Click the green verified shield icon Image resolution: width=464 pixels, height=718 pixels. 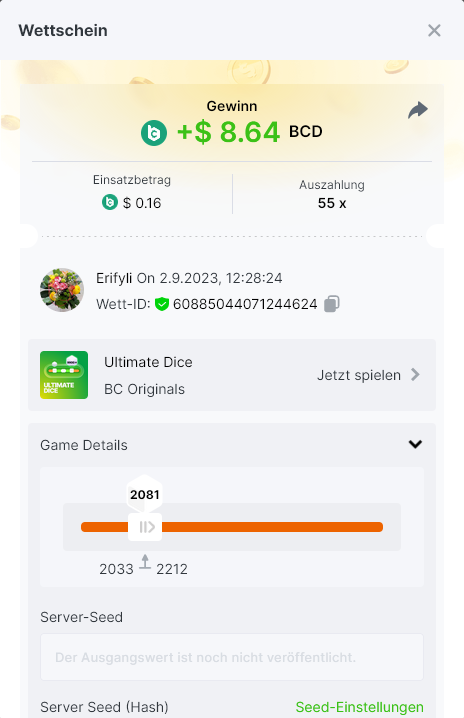162,304
